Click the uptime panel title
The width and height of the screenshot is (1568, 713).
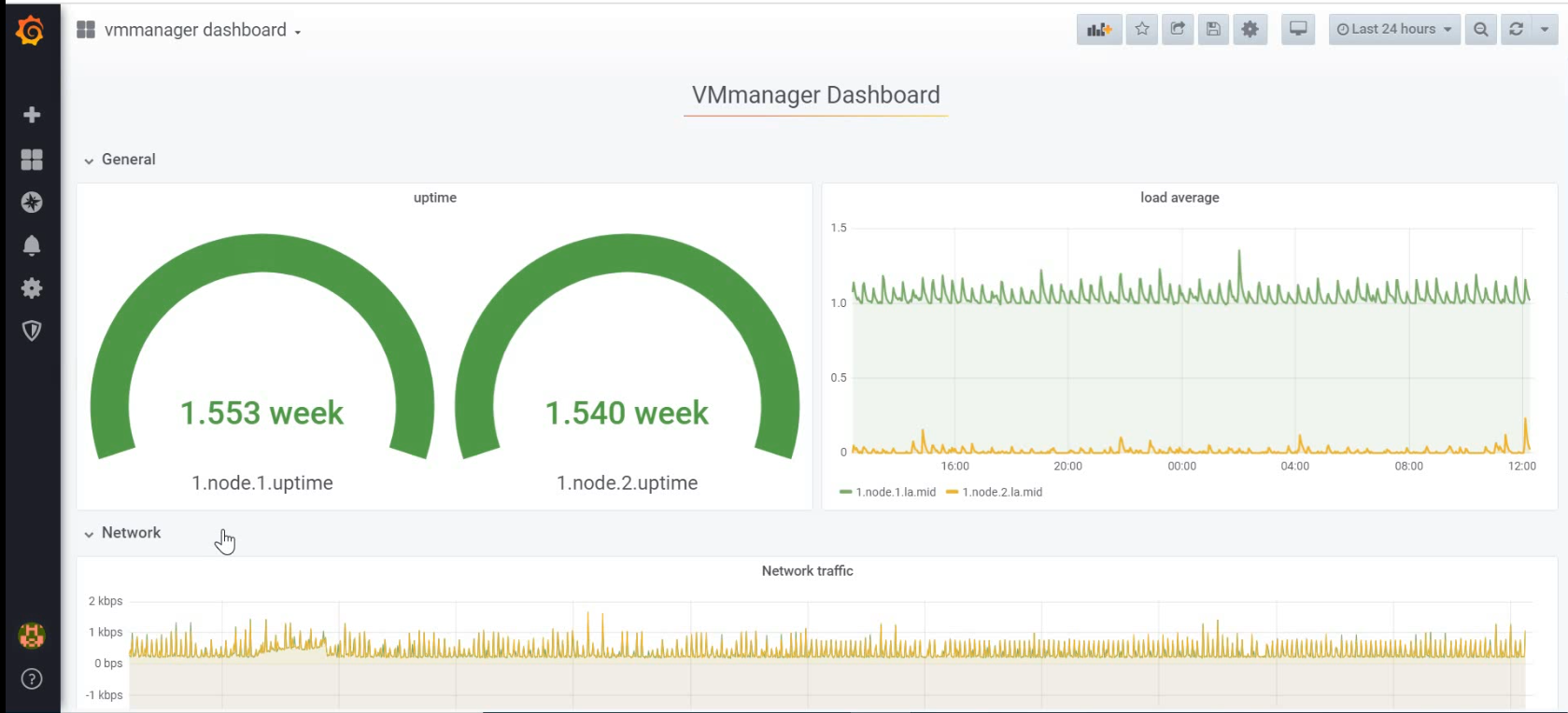[435, 198]
